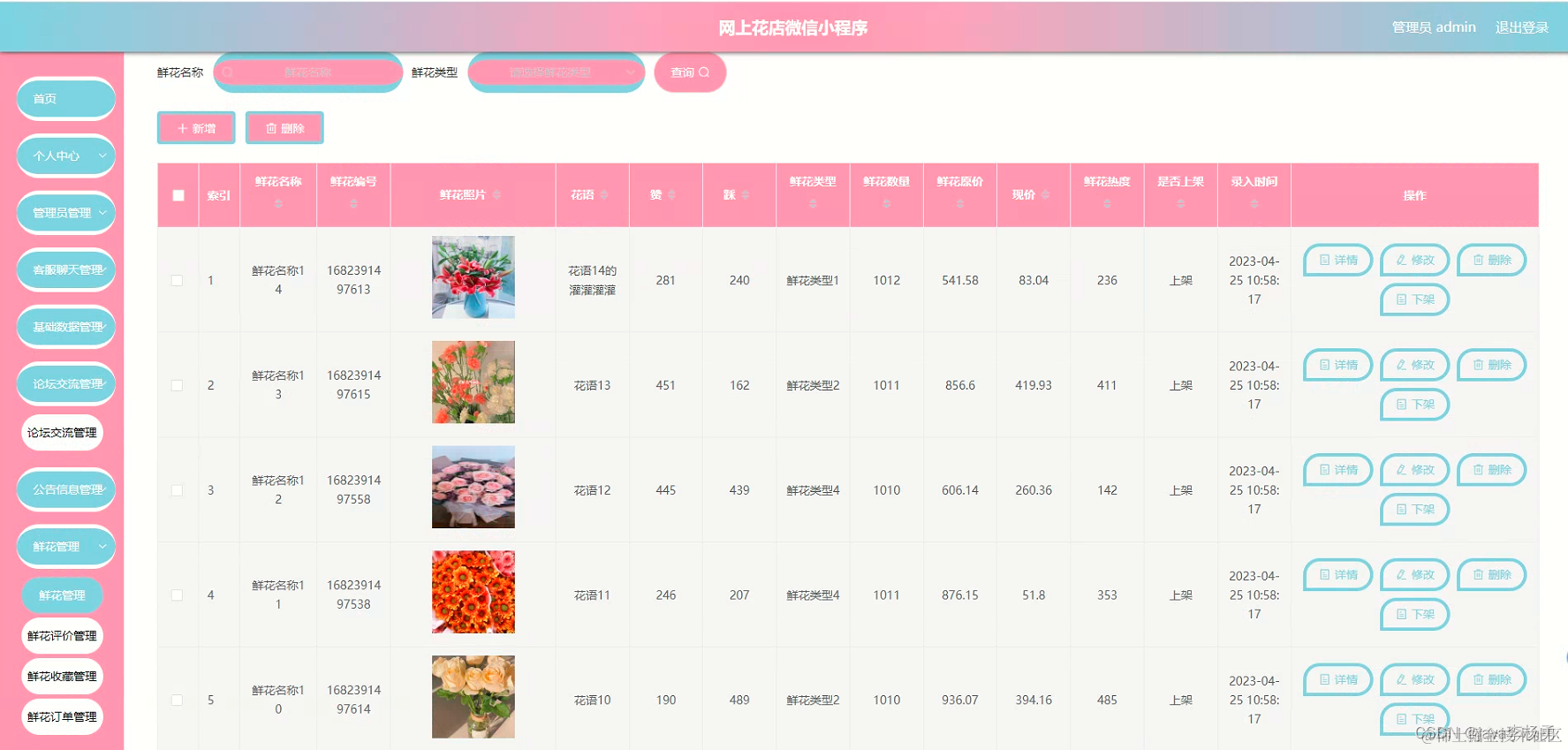This screenshot has height=750, width=1568.
Task: Click 修改 edit for 鲜花名称12
Action: [1415, 470]
